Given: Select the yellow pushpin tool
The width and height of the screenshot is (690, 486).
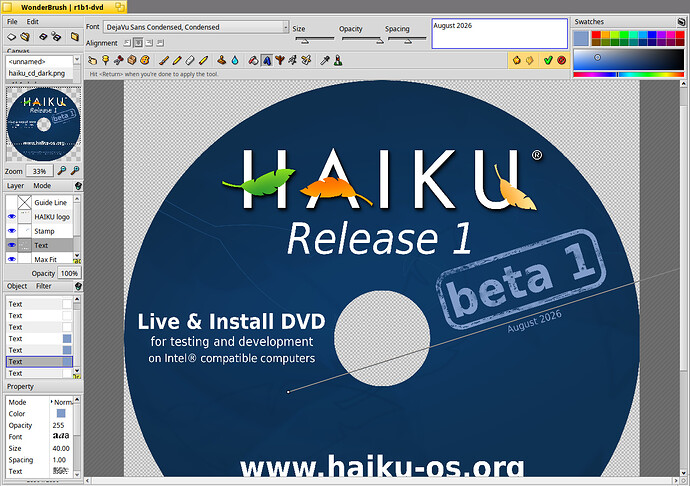Looking at the screenshot, I should coord(105,60).
